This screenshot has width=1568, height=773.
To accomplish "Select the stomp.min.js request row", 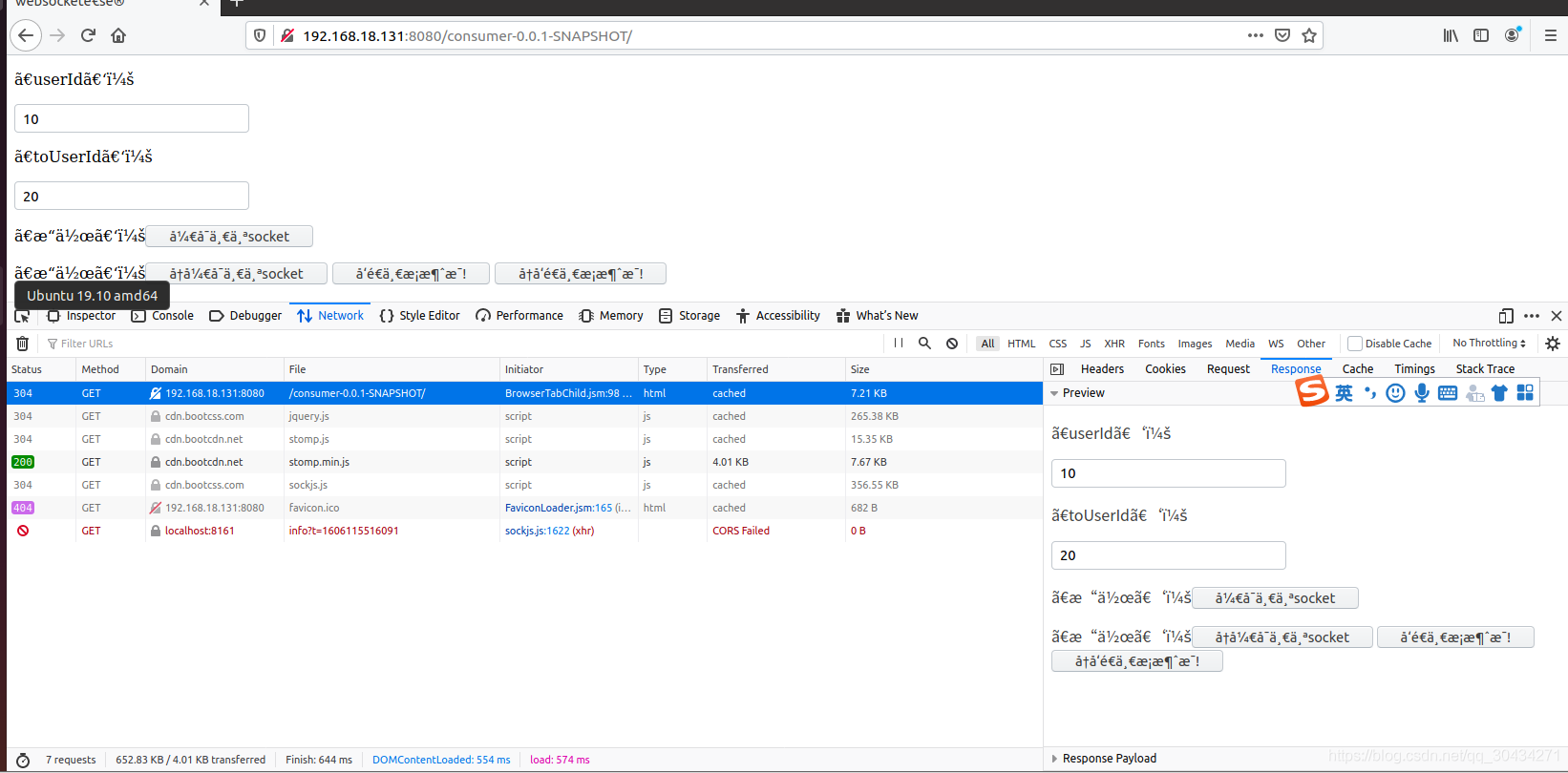I will click(382, 462).
